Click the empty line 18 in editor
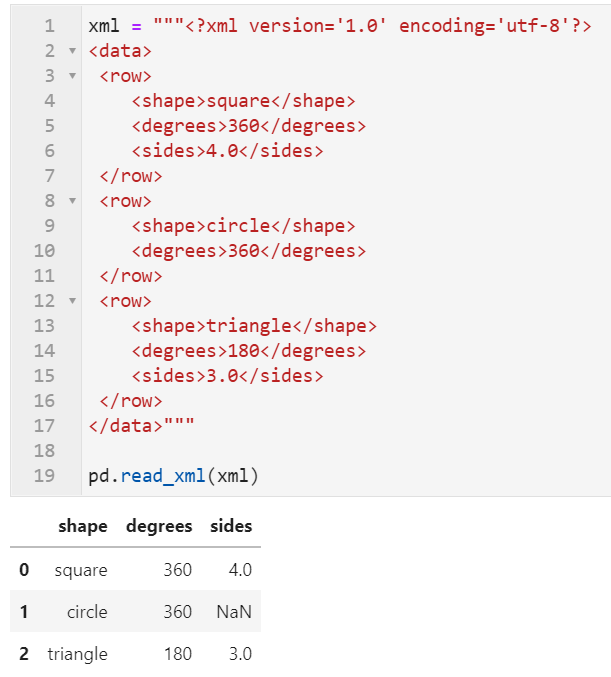The image size is (611, 677). [345, 451]
